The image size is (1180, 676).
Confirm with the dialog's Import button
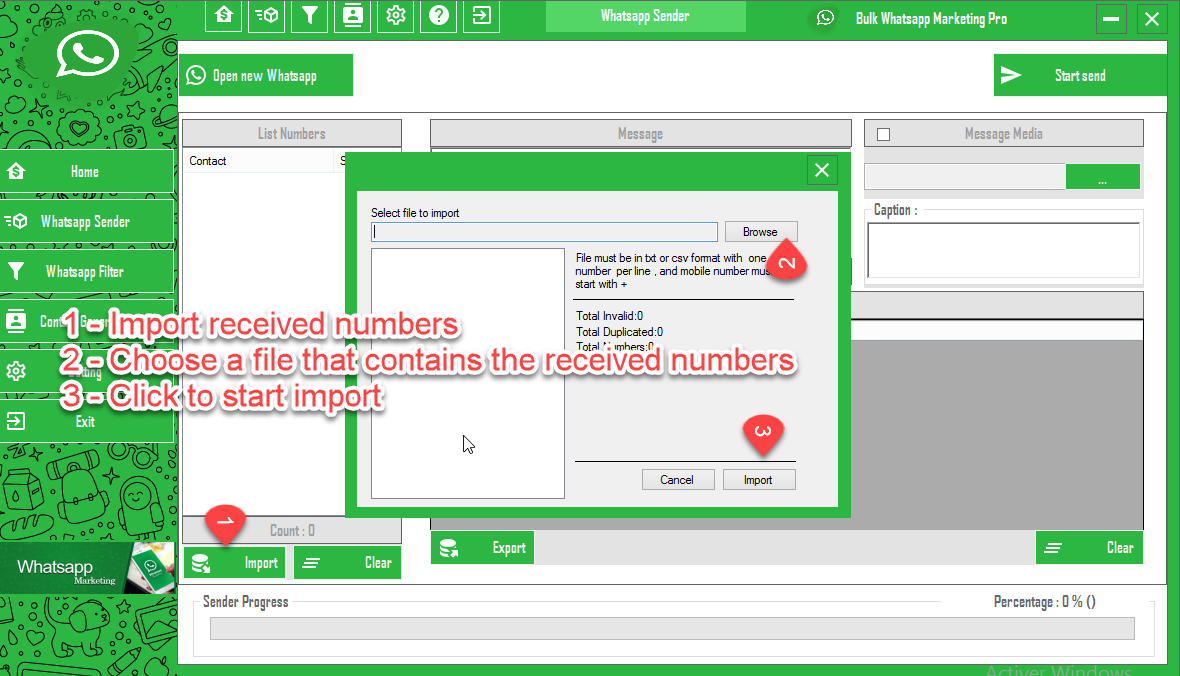coord(759,480)
